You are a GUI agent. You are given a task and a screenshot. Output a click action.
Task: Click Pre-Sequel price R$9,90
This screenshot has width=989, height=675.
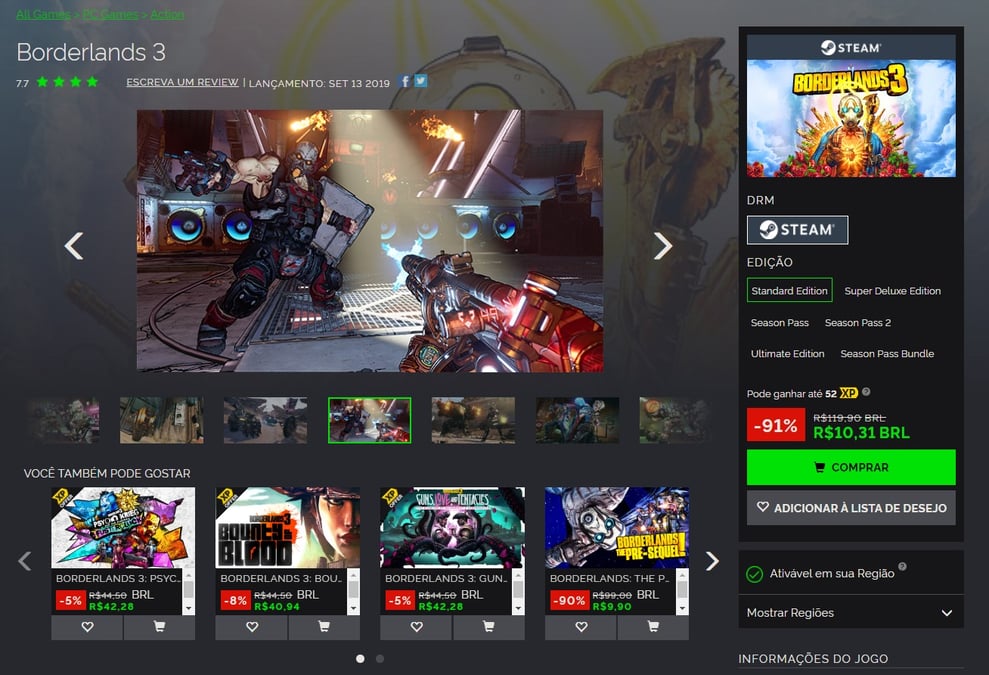pyautogui.click(x=612, y=607)
